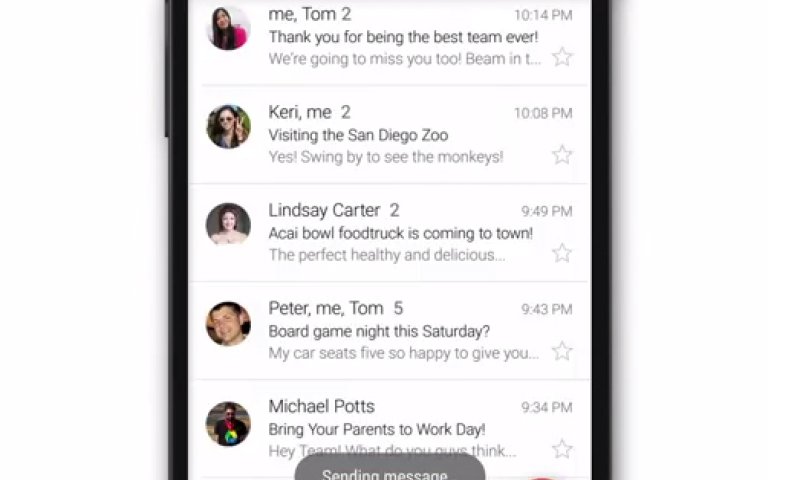Star the 'Thank you for being the best team' email

point(562,57)
